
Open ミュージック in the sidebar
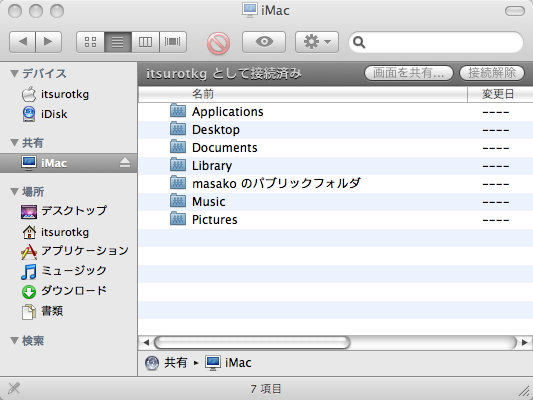click(68, 271)
